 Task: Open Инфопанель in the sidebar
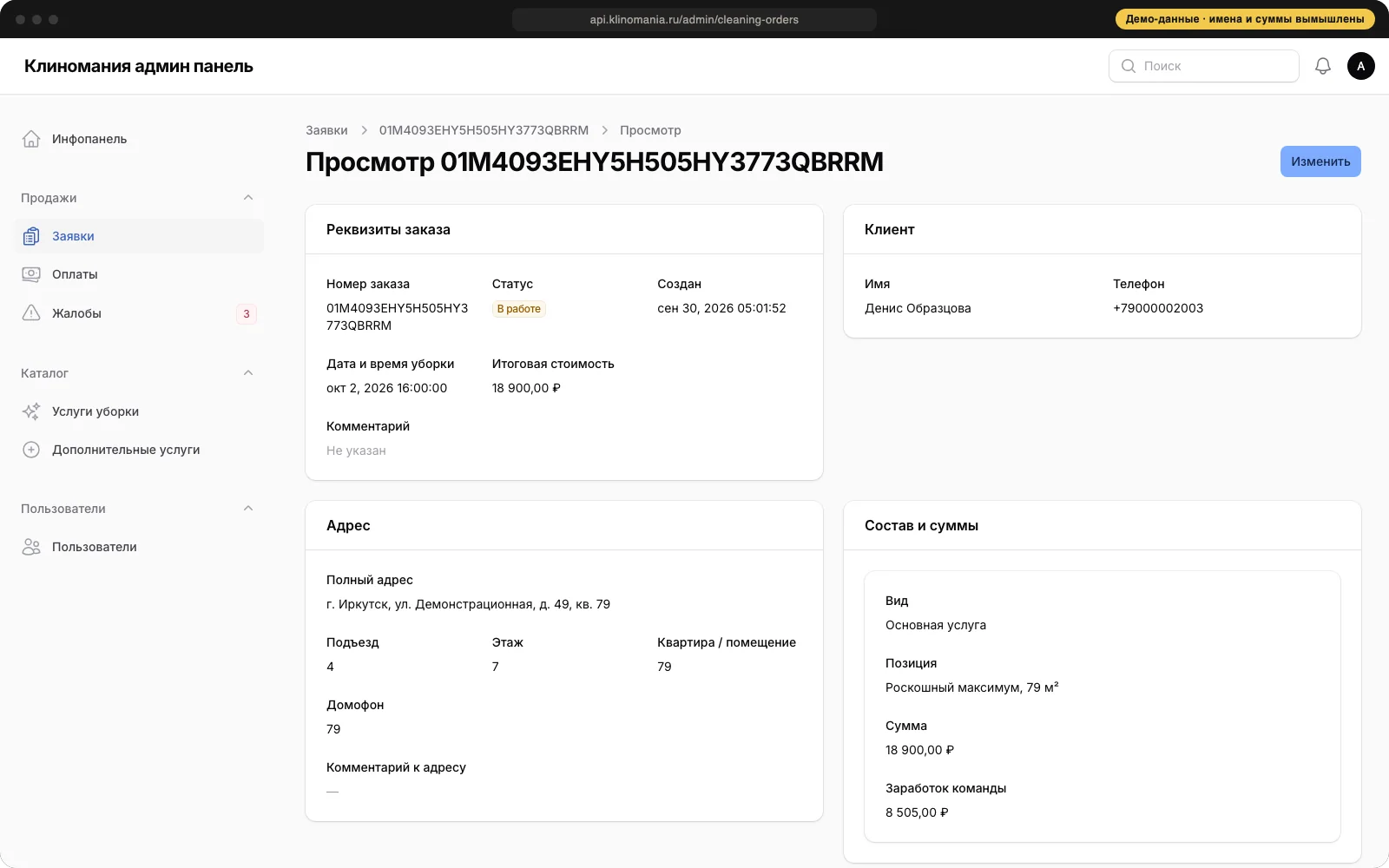(x=139, y=139)
